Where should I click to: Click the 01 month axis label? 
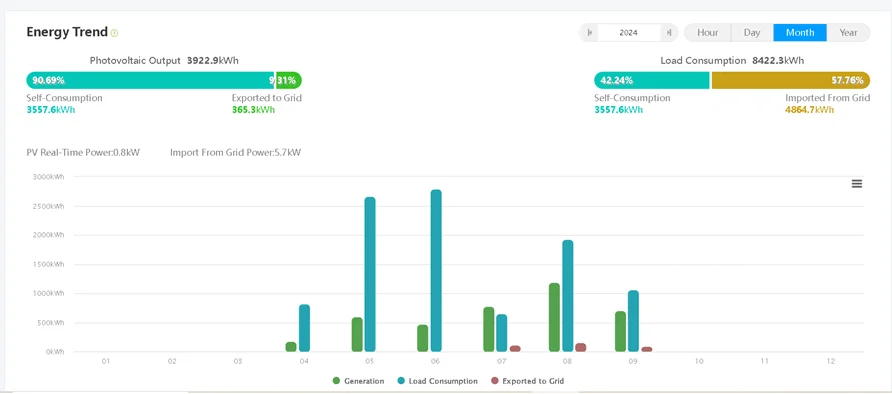(106, 362)
